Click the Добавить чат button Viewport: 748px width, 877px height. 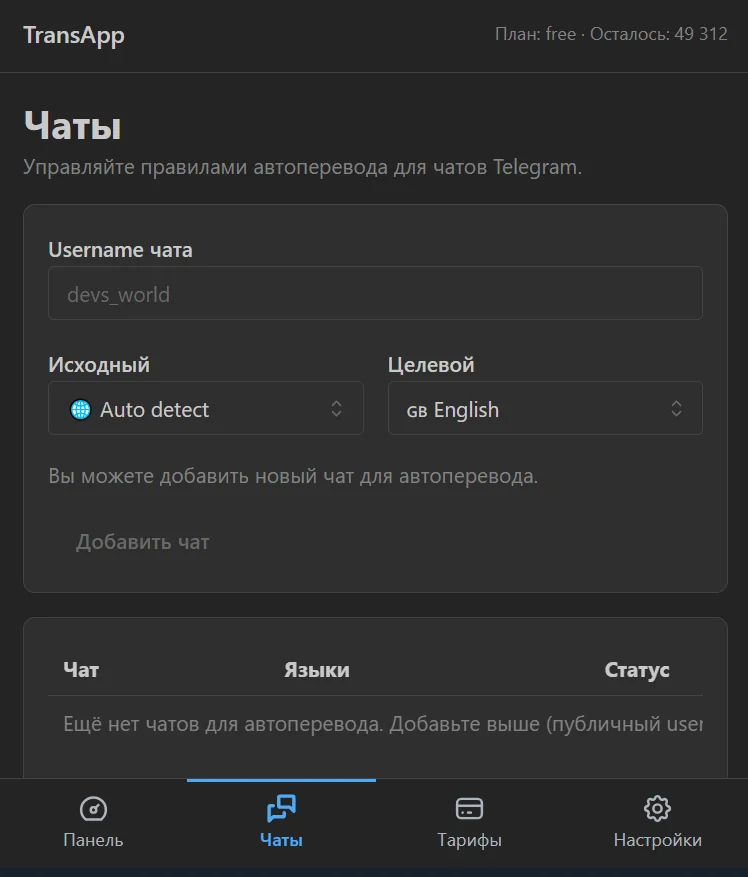point(143,542)
